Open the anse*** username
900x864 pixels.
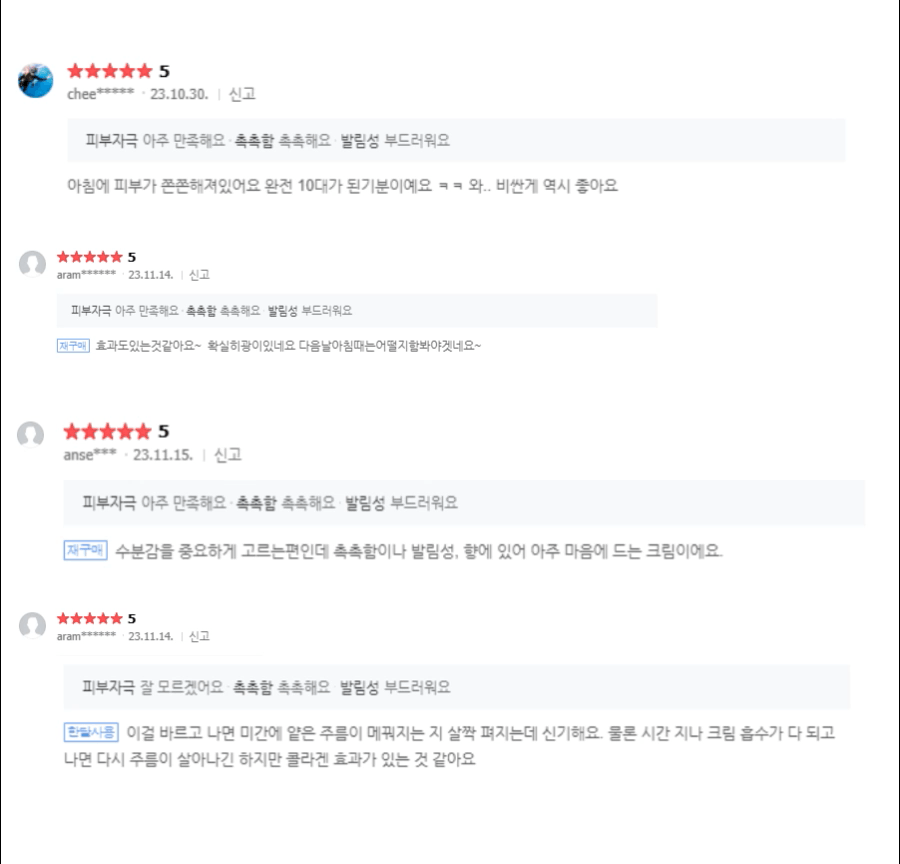tap(90, 455)
